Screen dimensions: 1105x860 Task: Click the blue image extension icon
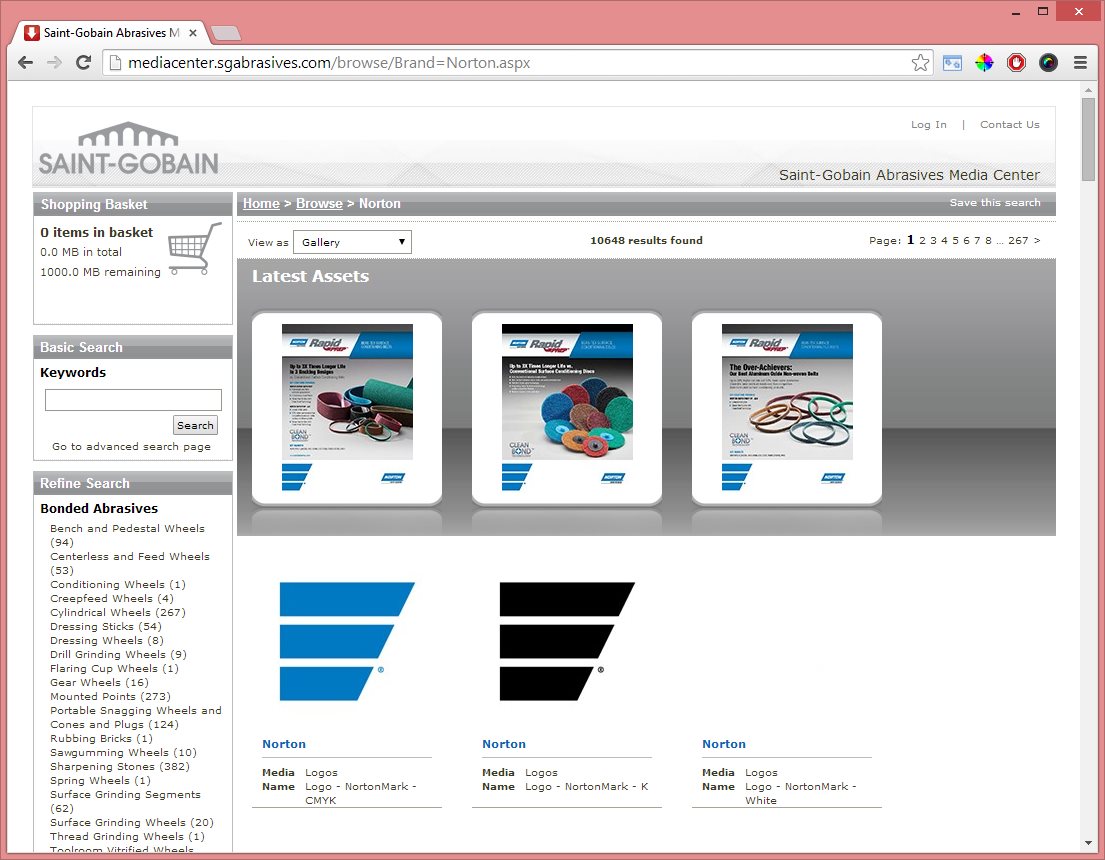point(952,63)
